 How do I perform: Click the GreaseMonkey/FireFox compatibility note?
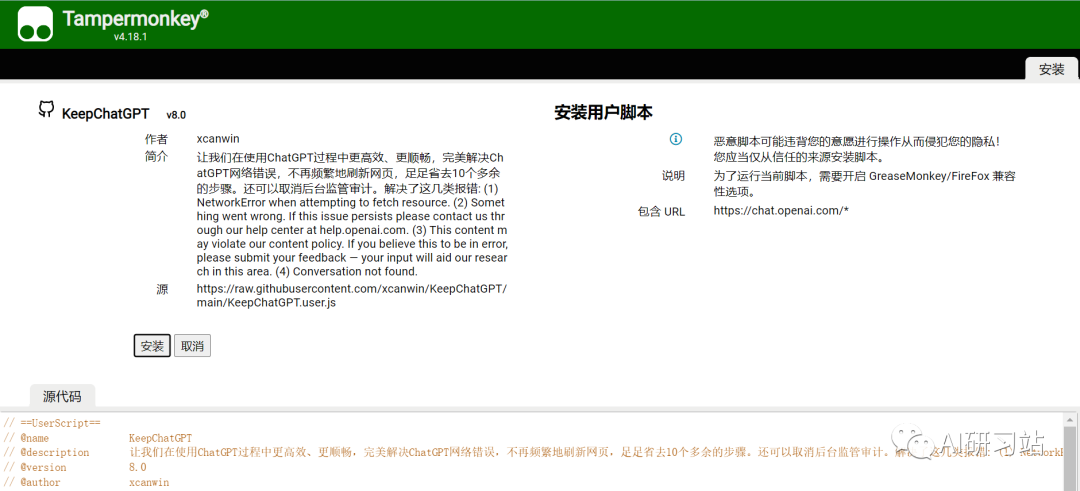click(865, 183)
